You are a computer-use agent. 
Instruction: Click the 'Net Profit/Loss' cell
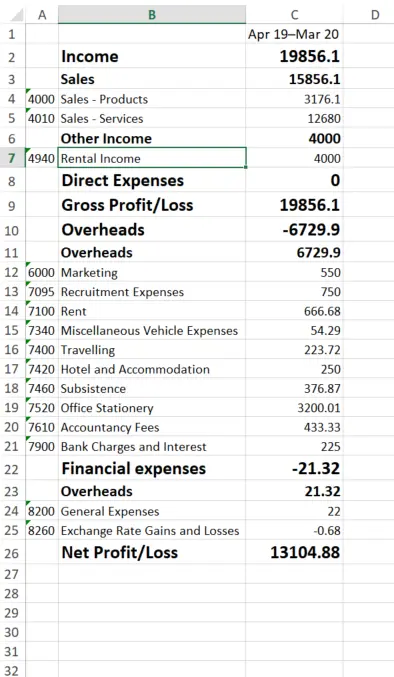coord(152,553)
